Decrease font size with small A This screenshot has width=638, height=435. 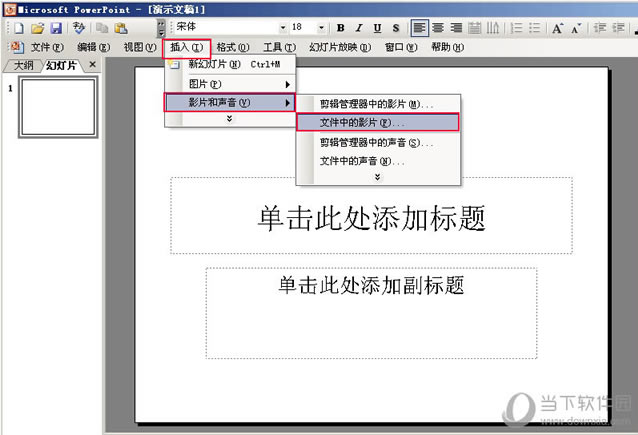click(x=576, y=28)
